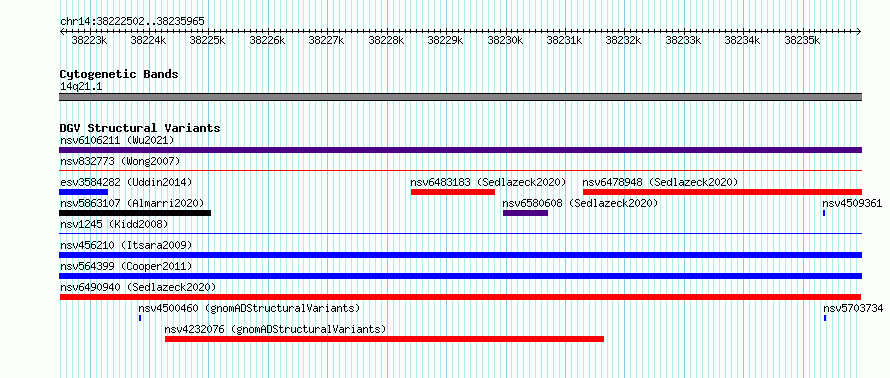
Task: Click the nsv6580608 (Sedlazeck2020) label text
Action: pos(580,203)
